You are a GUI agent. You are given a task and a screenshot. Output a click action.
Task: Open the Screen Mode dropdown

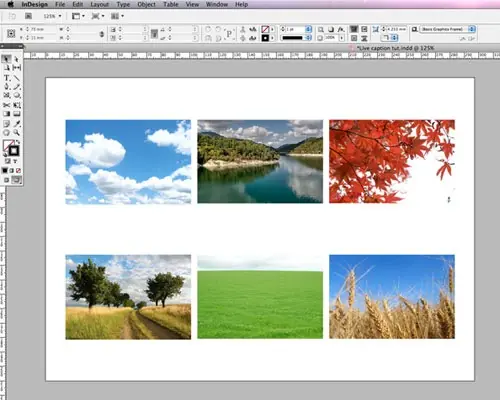click(98, 16)
